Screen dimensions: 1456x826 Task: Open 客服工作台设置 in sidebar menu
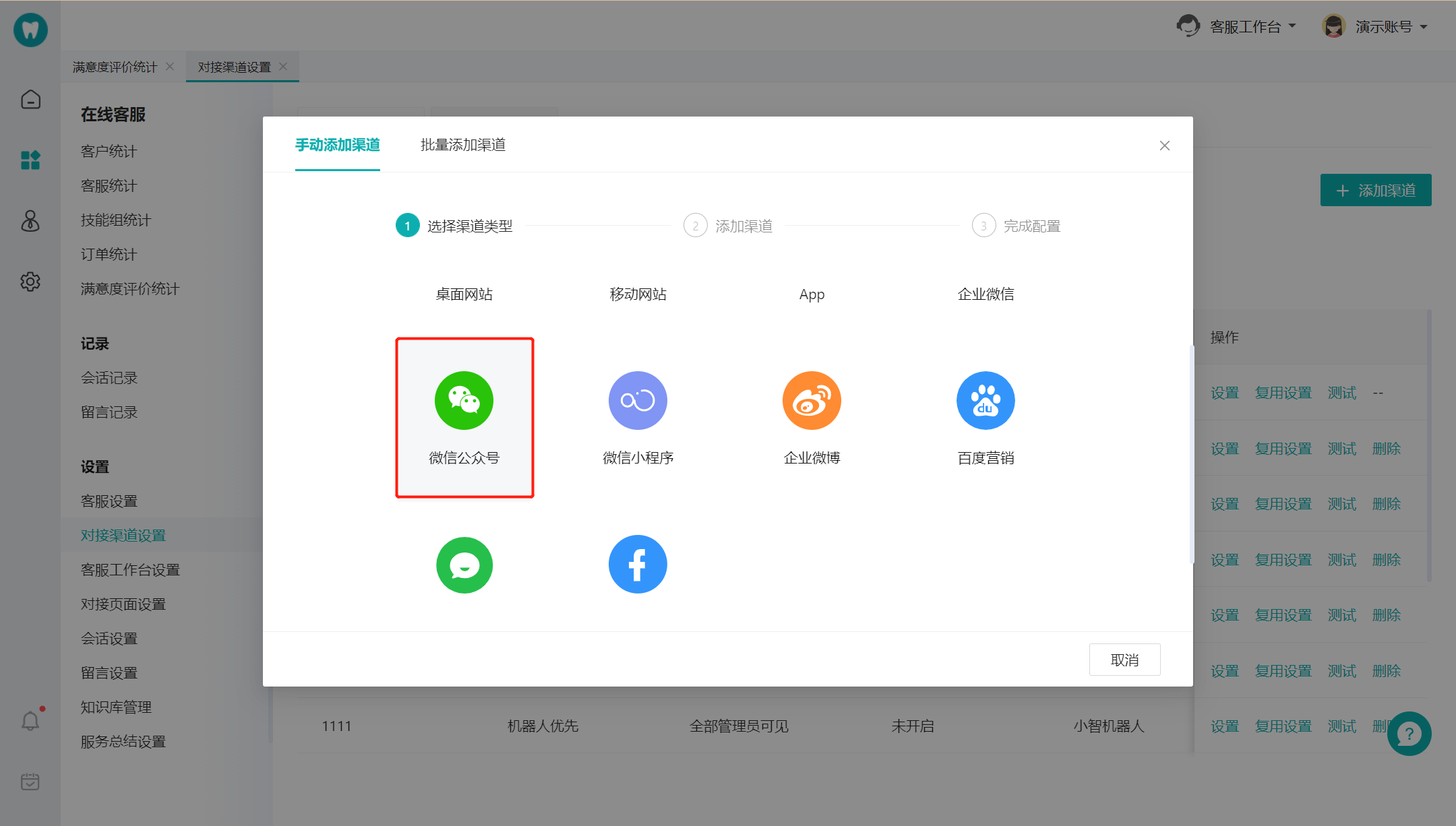130,569
